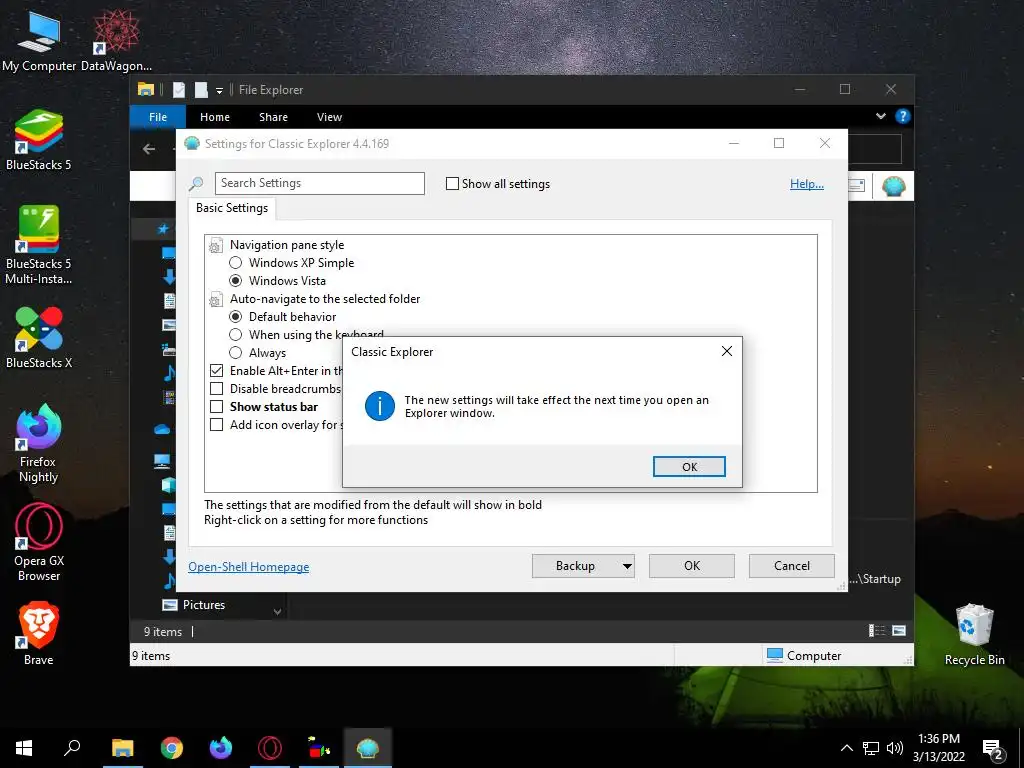Click the volume speaker tray icon
The image size is (1024, 768).
(895, 748)
